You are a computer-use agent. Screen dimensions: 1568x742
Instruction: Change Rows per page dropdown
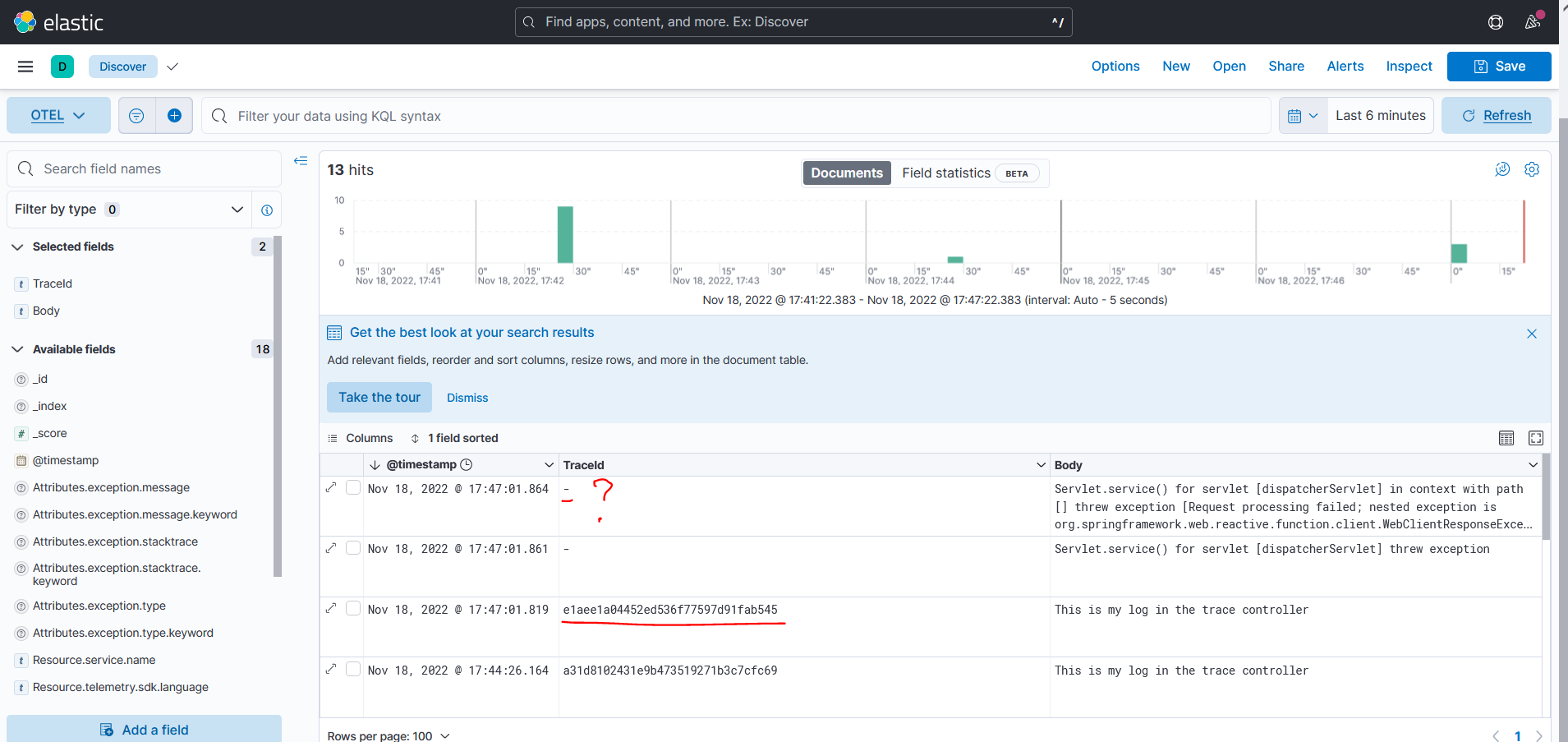click(389, 735)
